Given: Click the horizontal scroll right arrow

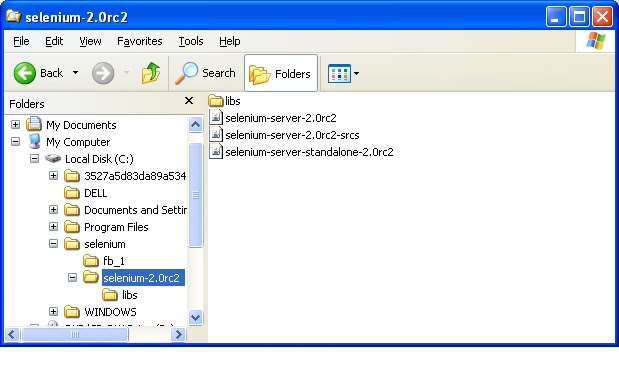Looking at the screenshot, I should coord(178,335).
